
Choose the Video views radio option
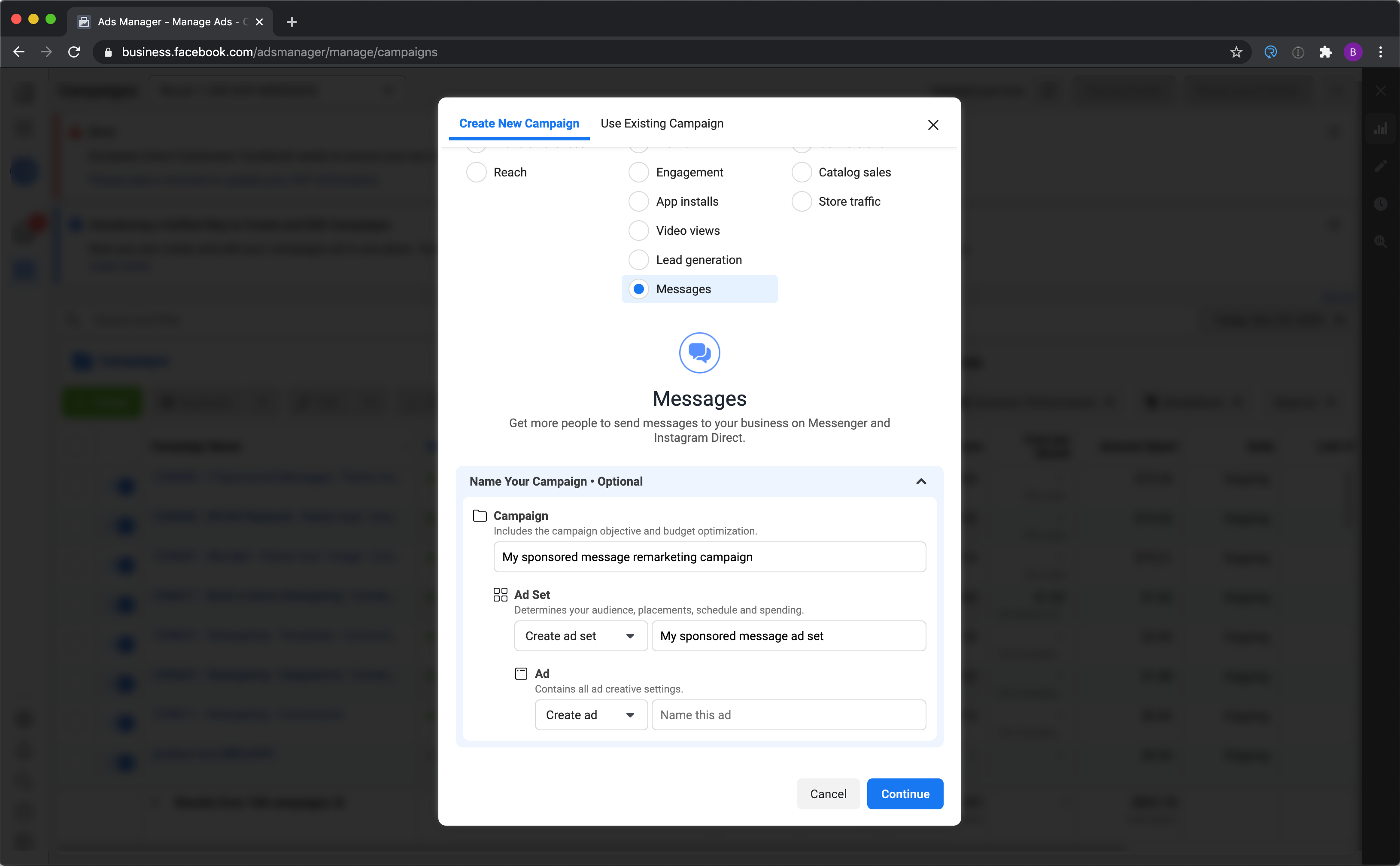coord(638,231)
